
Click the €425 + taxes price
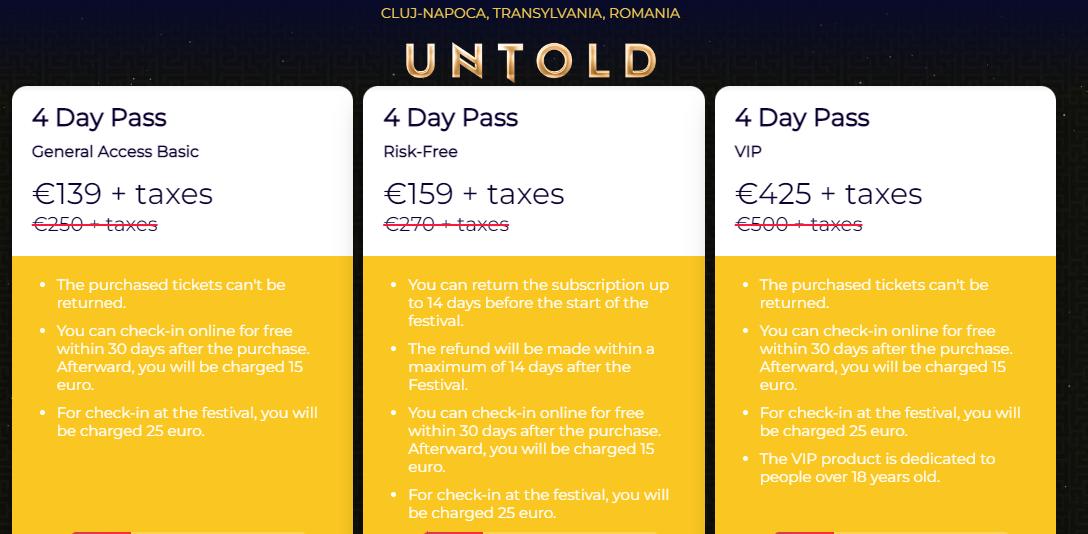pyautogui.click(x=828, y=193)
